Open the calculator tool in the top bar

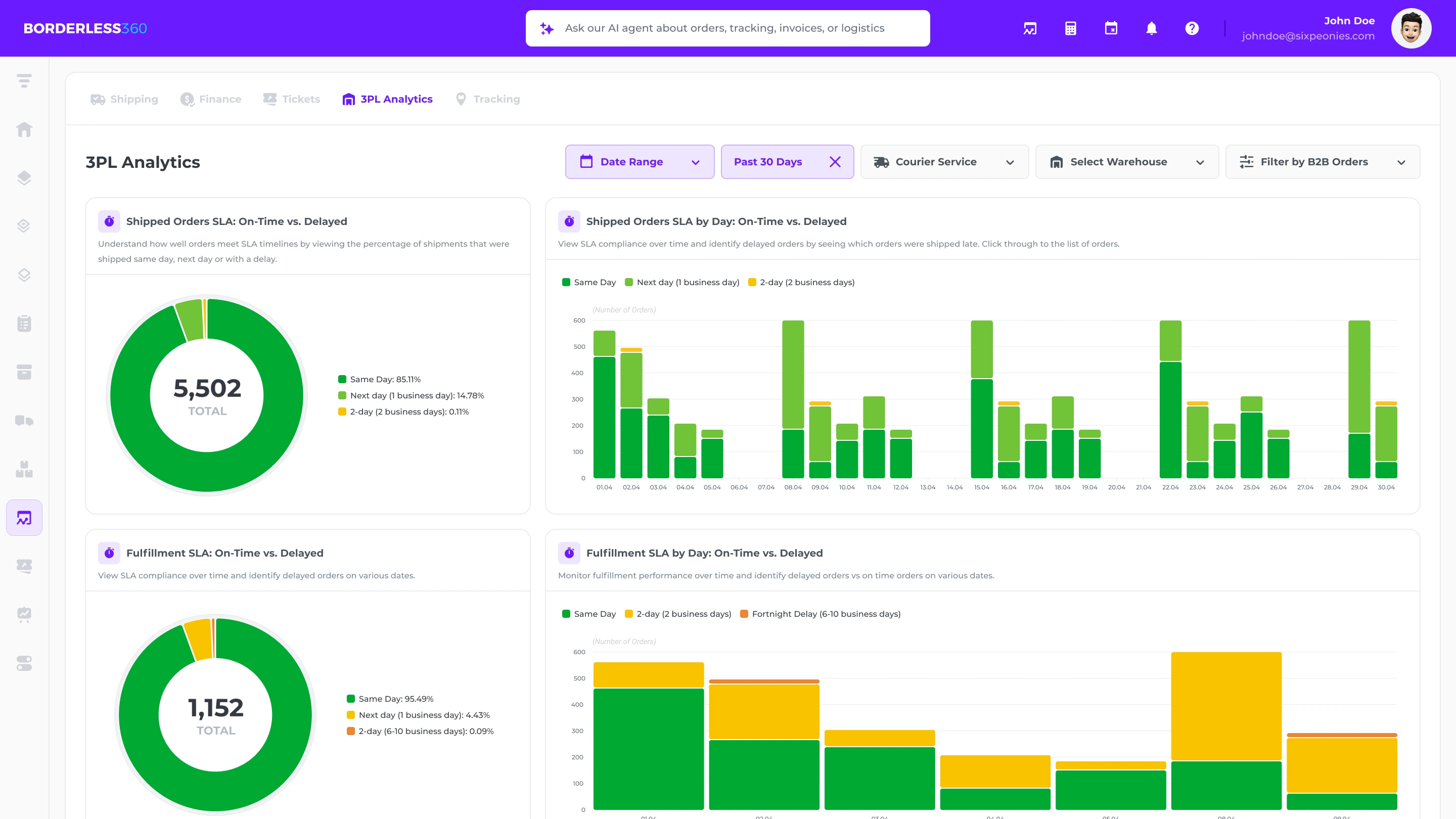click(1071, 28)
